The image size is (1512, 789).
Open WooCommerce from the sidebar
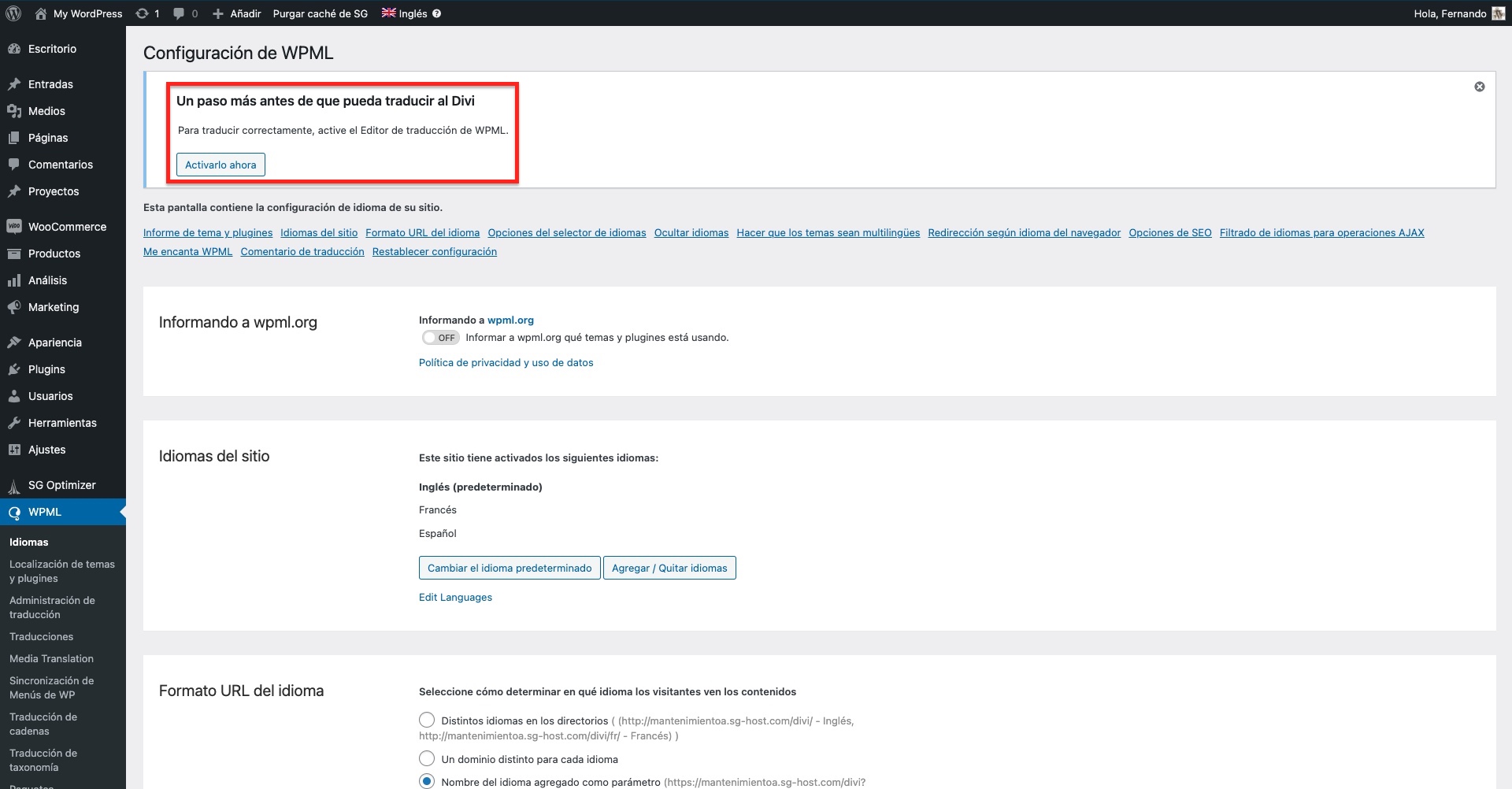tap(67, 227)
